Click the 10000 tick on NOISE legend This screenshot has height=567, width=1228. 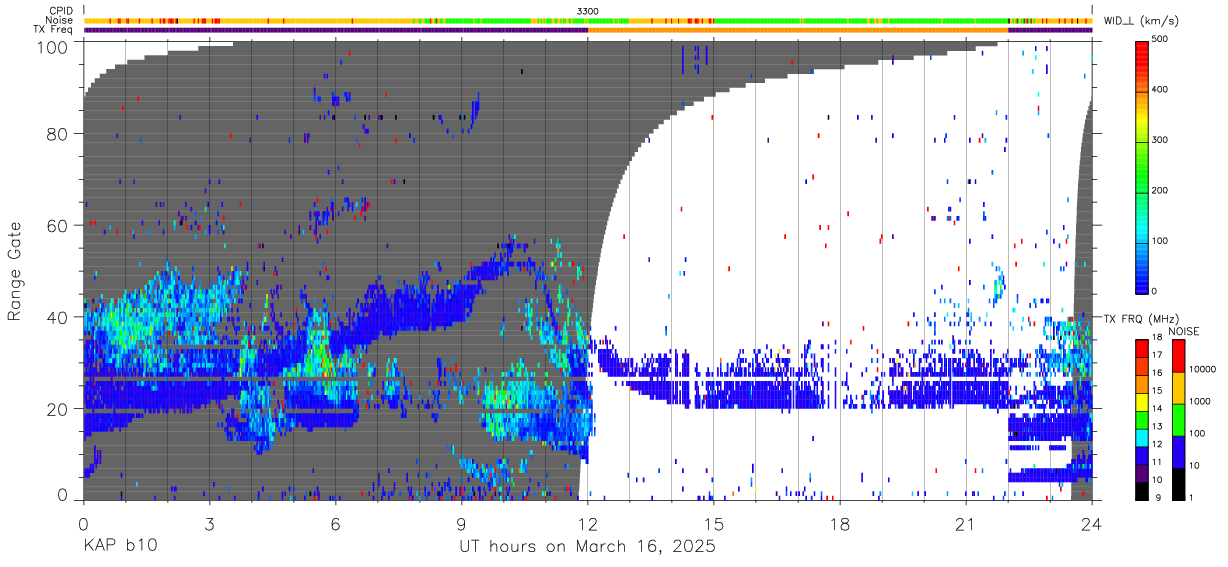pyautogui.click(x=1204, y=370)
